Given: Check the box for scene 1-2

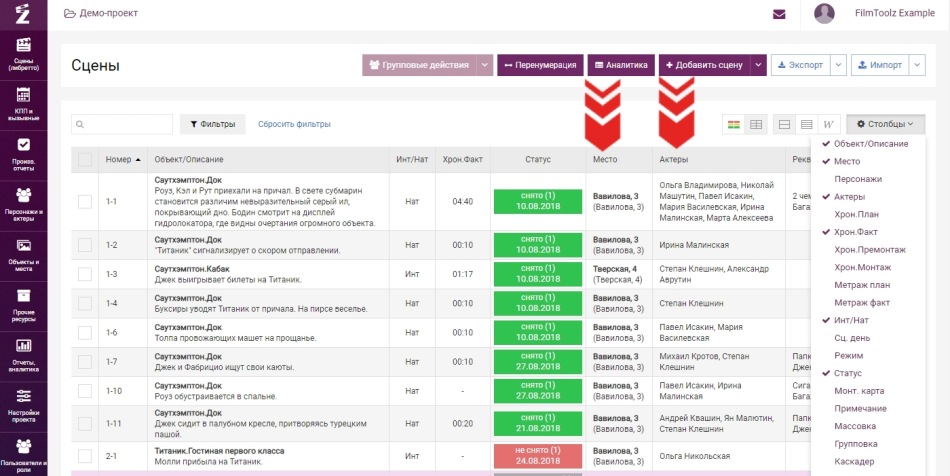Looking at the screenshot, I should pyautogui.click(x=85, y=245).
